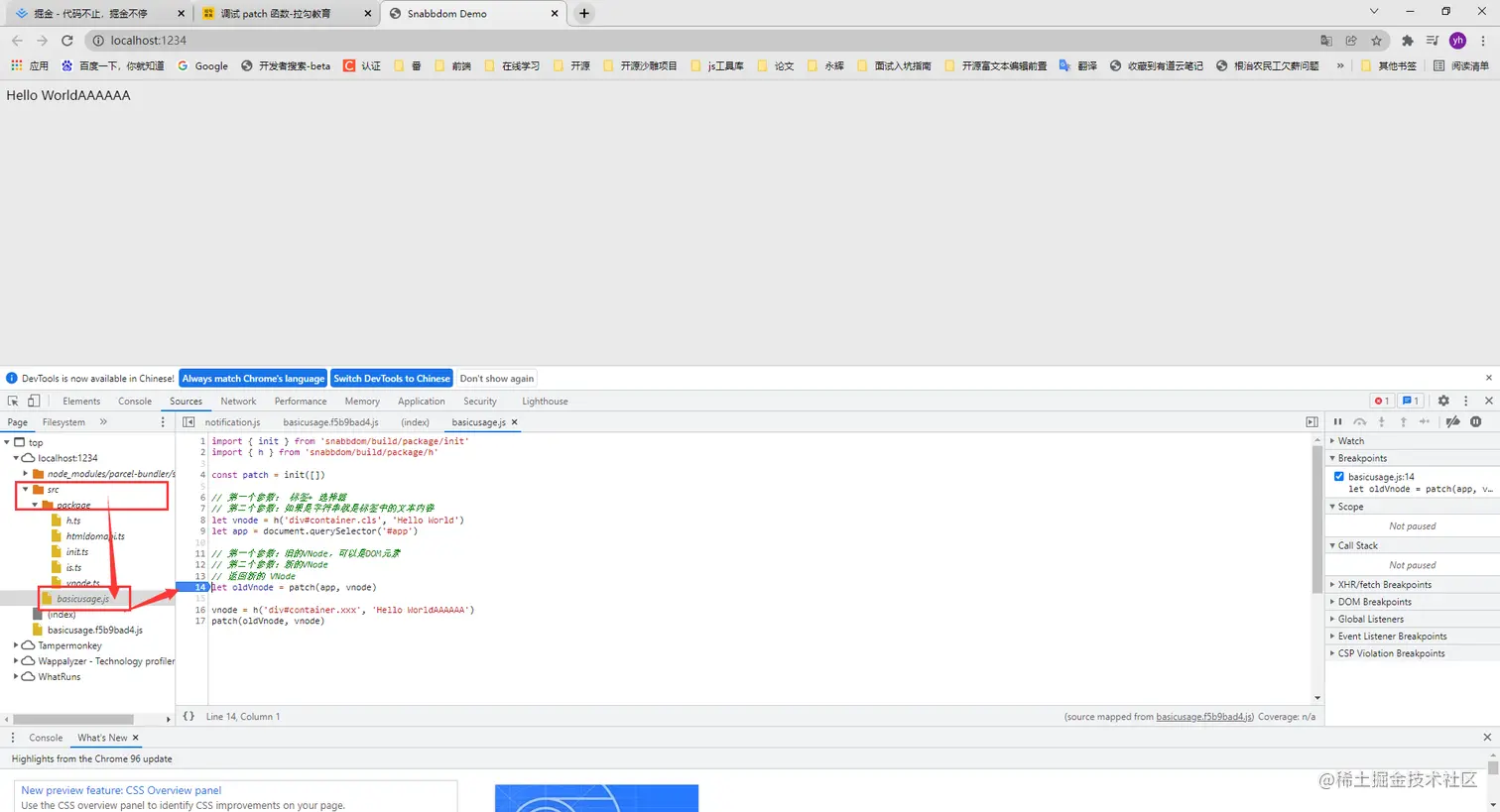Open the console drawer three-dot menu
Viewport: 1500px width, 812px height.
(13, 738)
